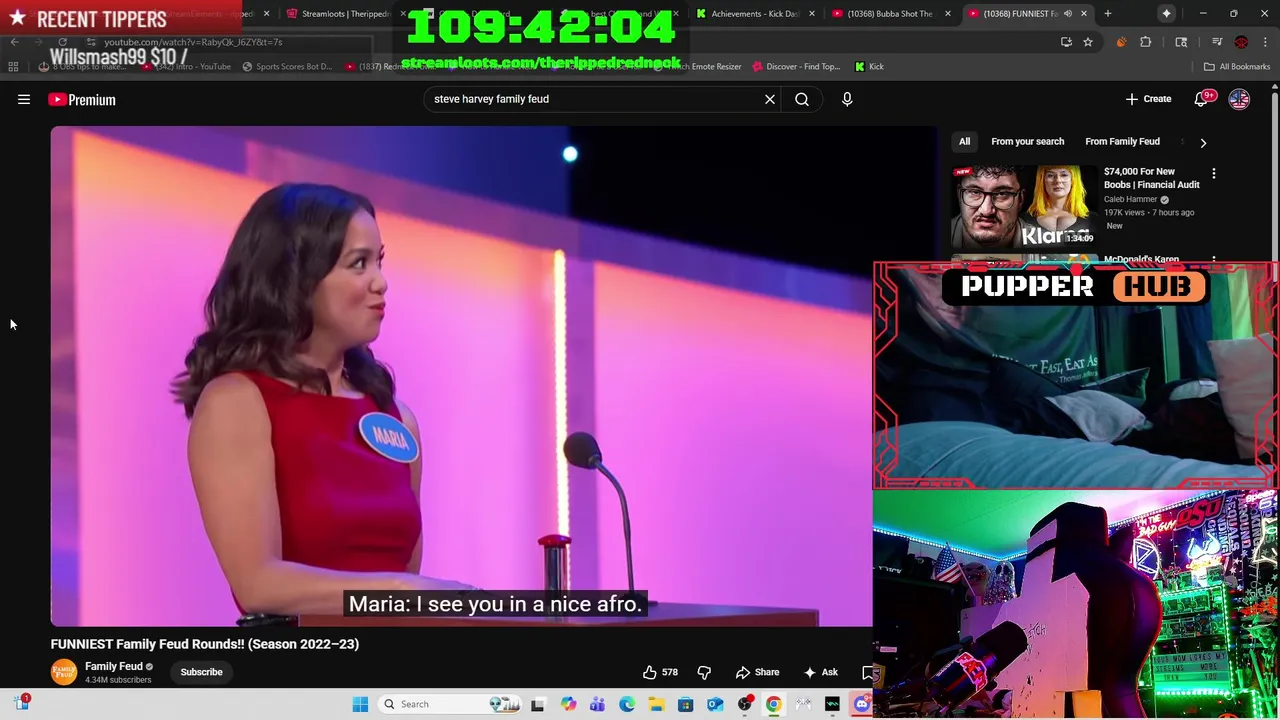Viewport: 1280px width, 720px height.
Task: Switch to the Bubba Shot YouTube tab
Action: pos(888,14)
